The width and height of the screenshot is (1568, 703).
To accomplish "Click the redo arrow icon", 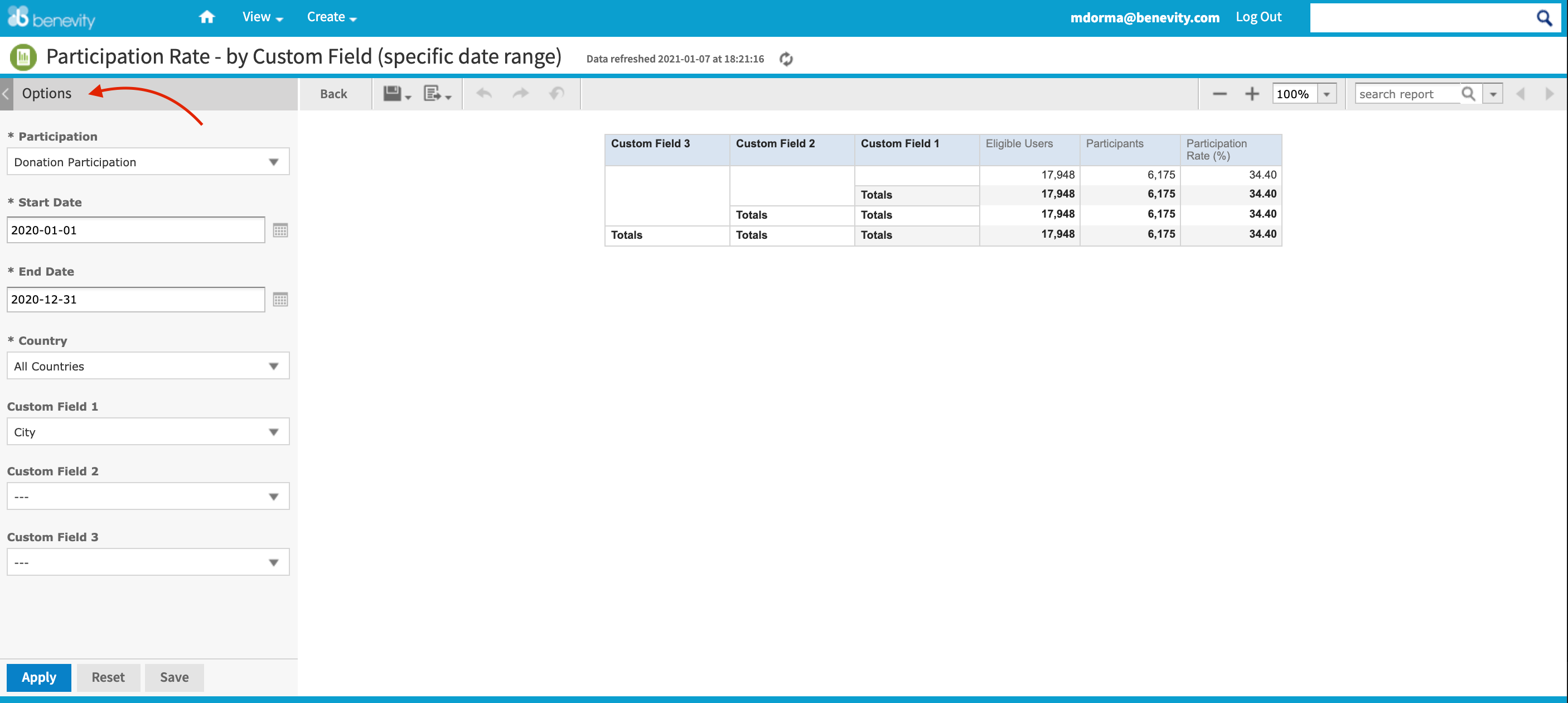I will [520, 94].
